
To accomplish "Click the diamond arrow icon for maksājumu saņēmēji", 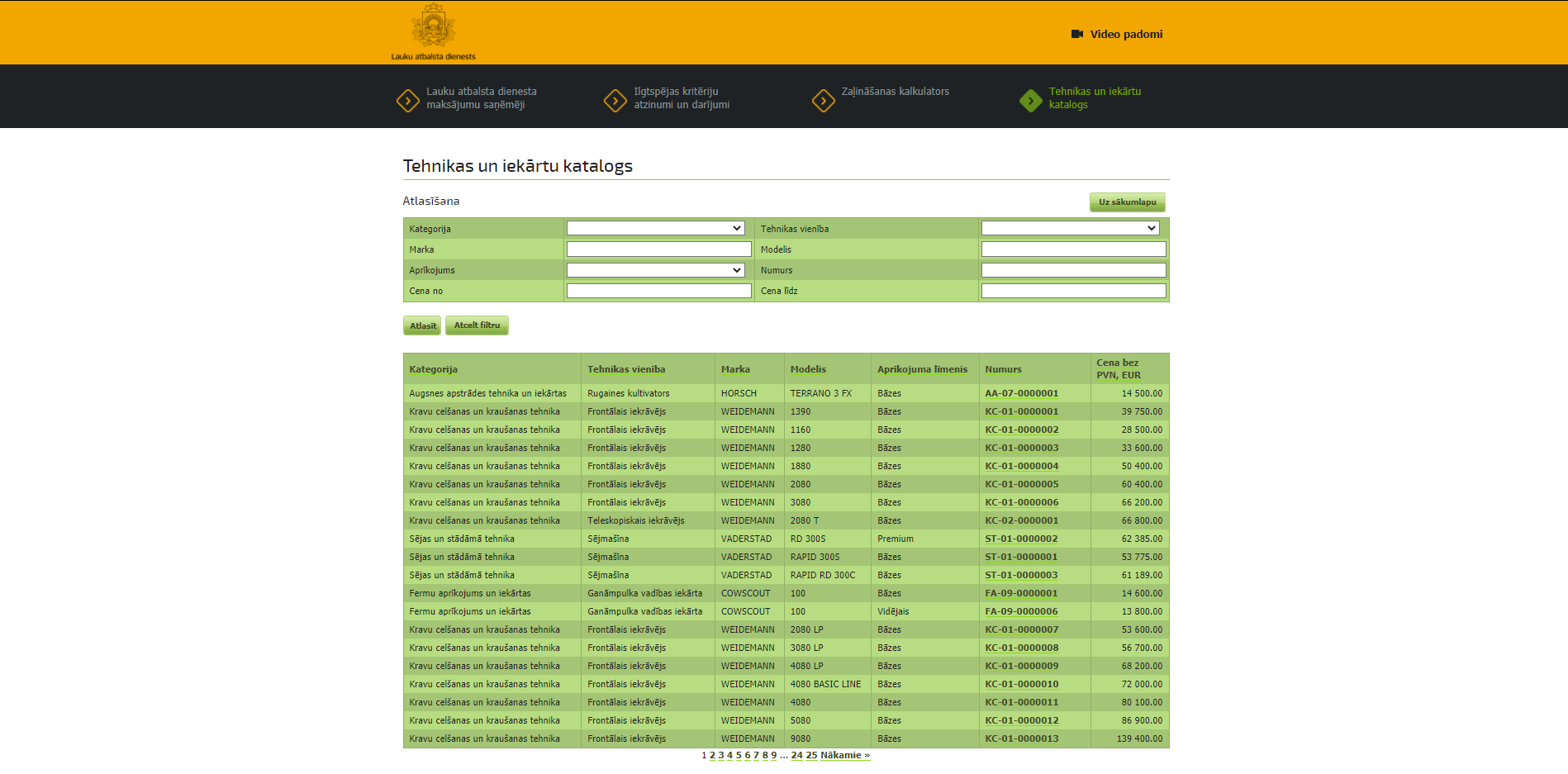I will tap(408, 100).
